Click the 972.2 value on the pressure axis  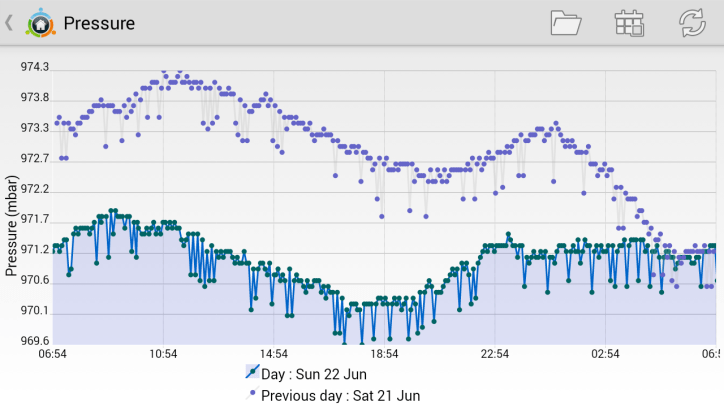(35, 189)
